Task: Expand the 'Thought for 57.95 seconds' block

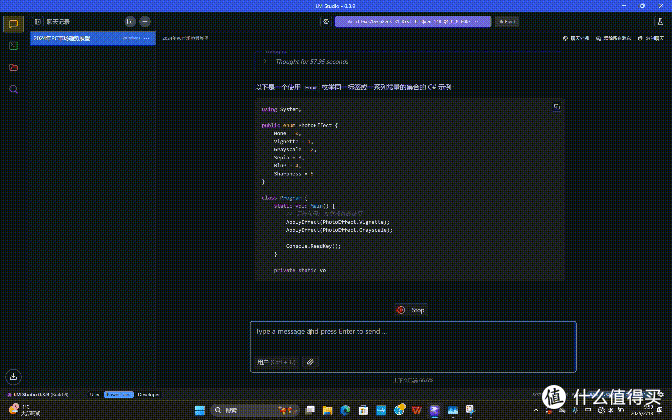Action: click(312, 62)
